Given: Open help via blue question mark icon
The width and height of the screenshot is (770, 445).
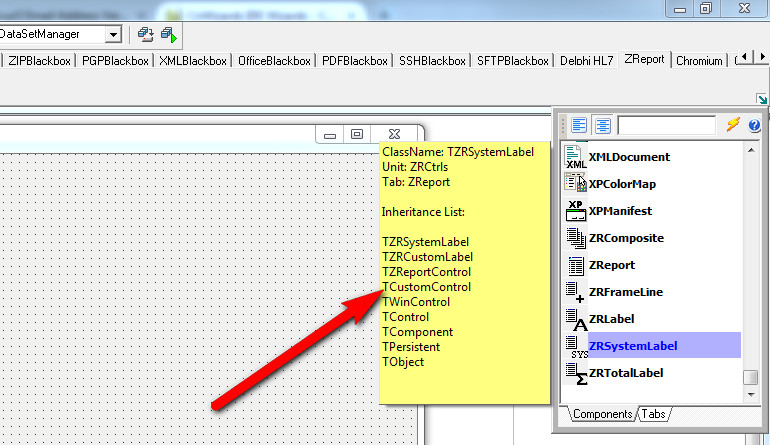Looking at the screenshot, I should click(x=754, y=125).
